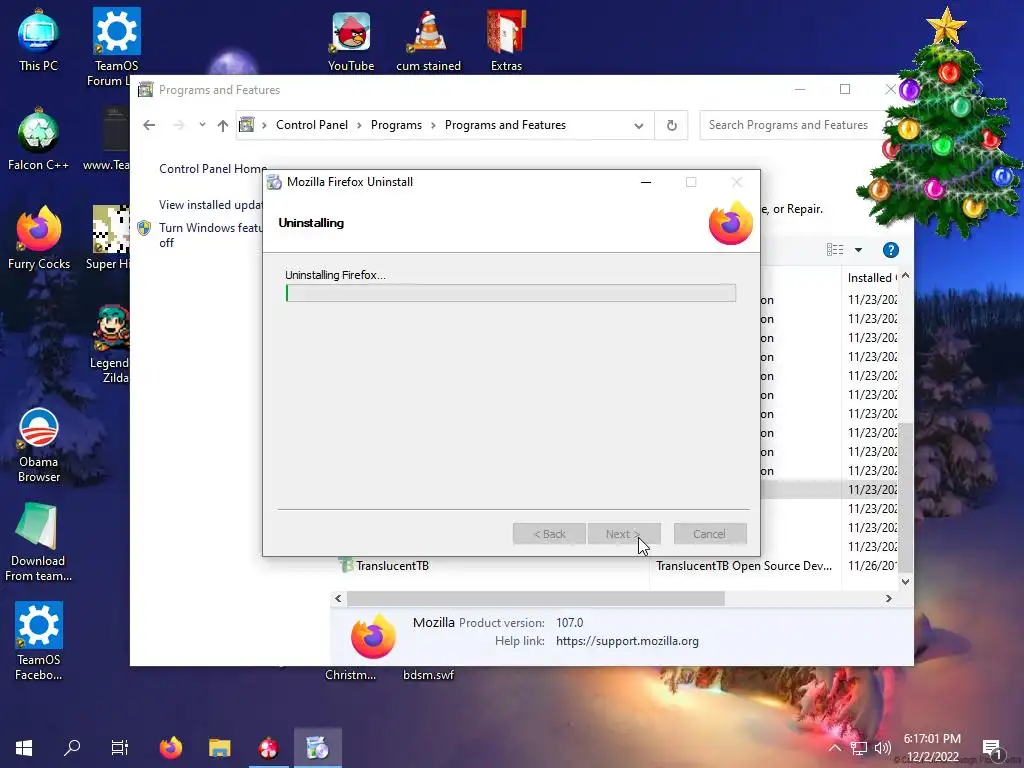1024x768 pixels.
Task: Click Cancel in the Firefox uninstaller
Action: coord(710,534)
